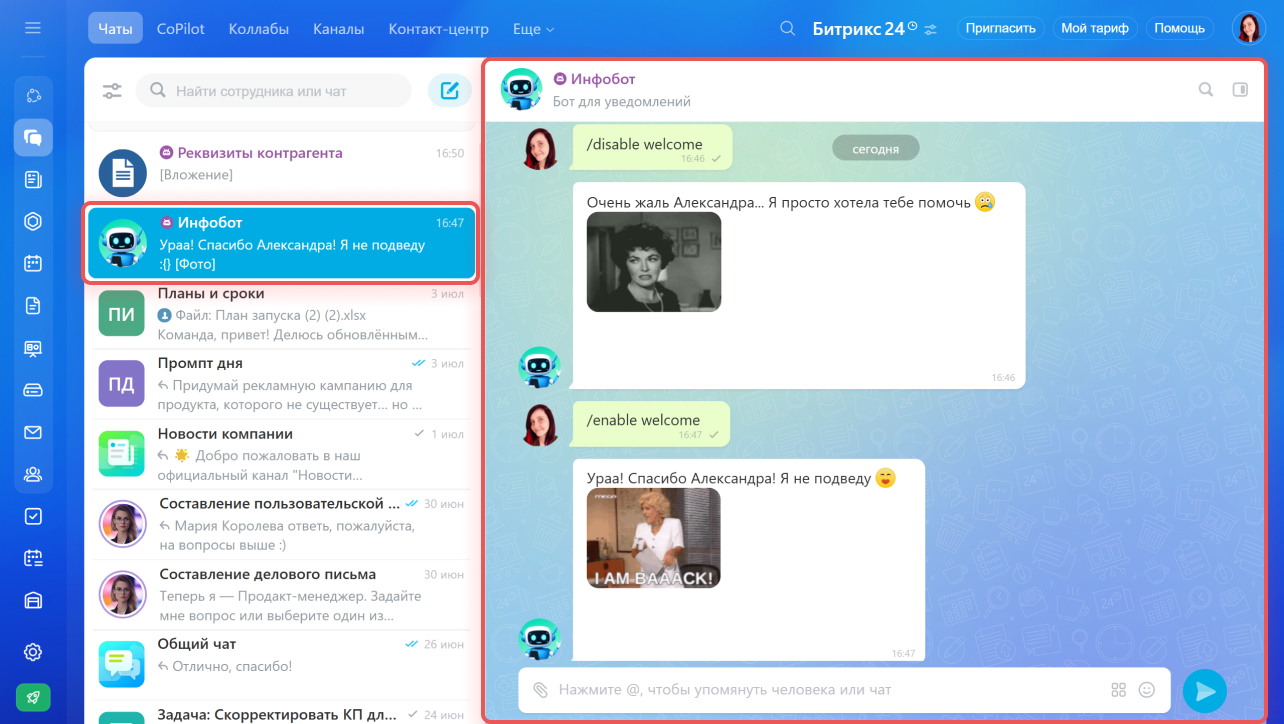This screenshot has width=1284, height=724.
Task: Click the Инфобот title in chat header
Action: pyautogui.click(x=603, y=79)
